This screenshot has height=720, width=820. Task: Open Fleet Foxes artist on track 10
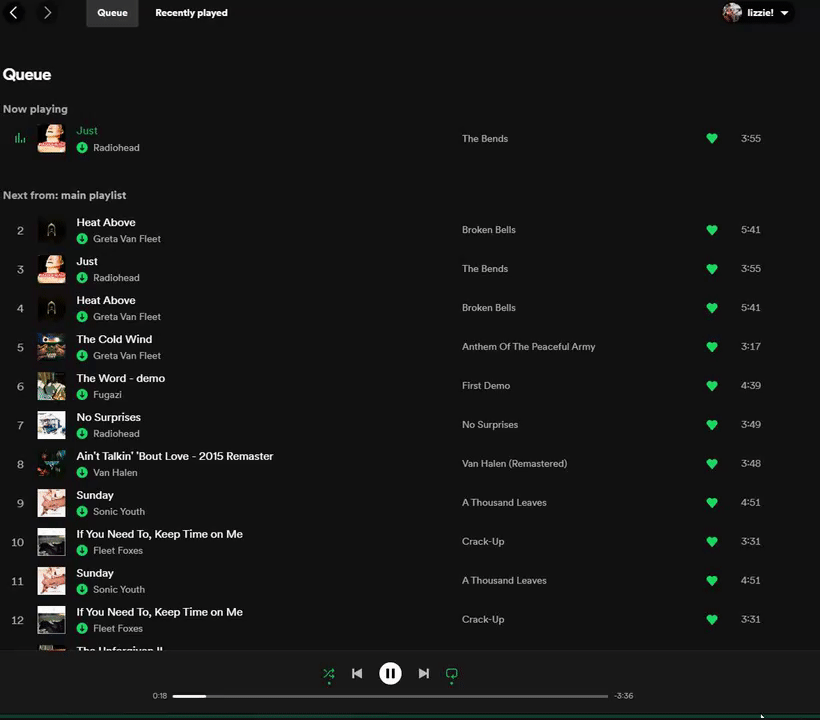pos(118,551)
